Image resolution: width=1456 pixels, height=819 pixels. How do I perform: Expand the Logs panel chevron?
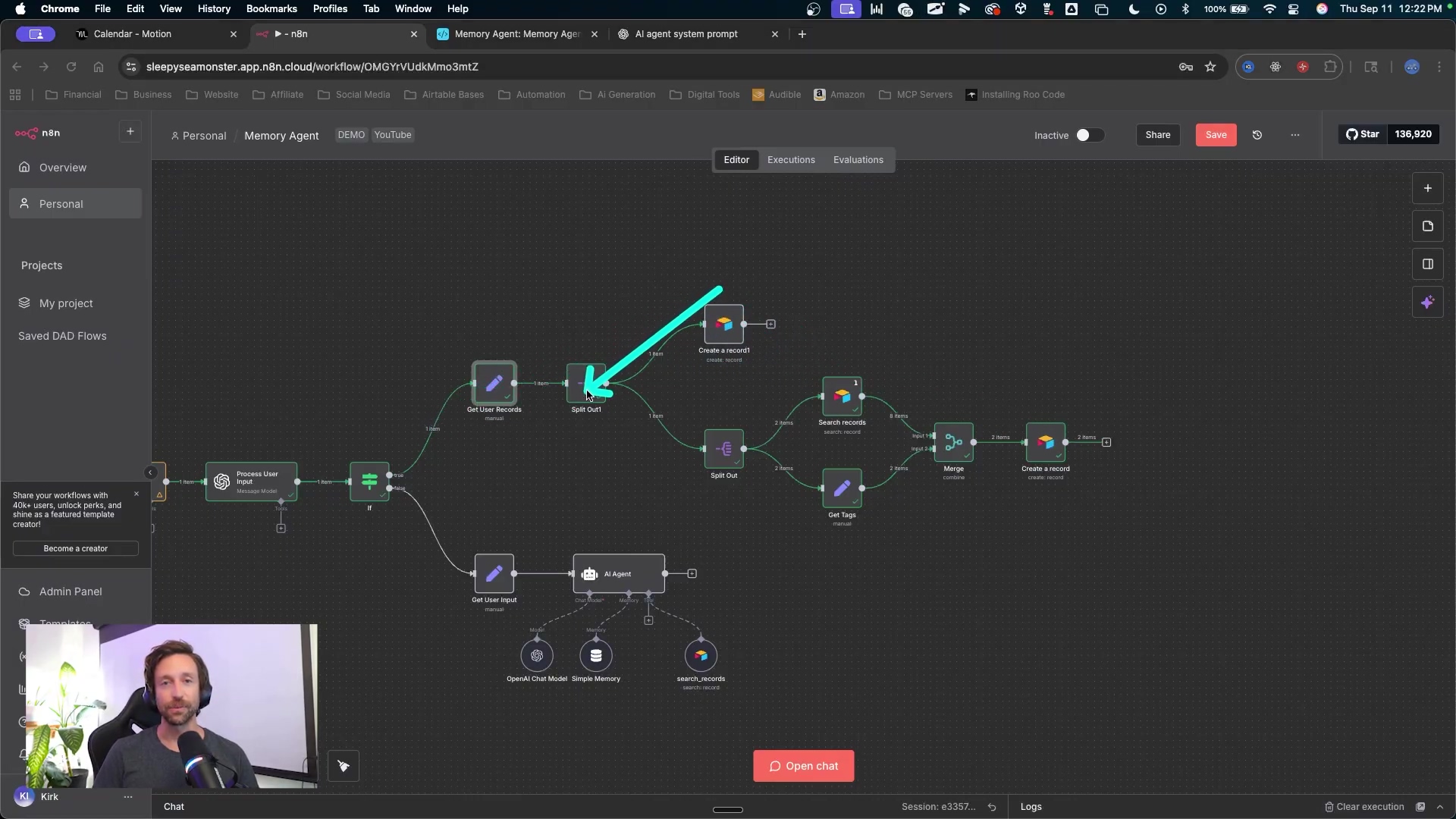1440,807
